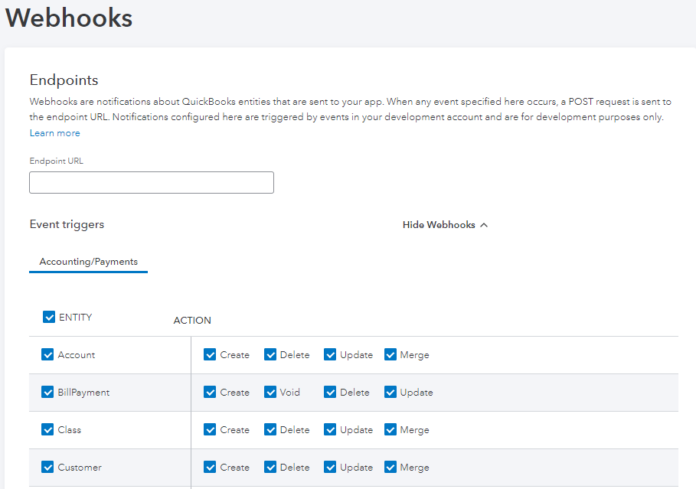Uncheck the Class entity checkbox

tap(48, 430)
